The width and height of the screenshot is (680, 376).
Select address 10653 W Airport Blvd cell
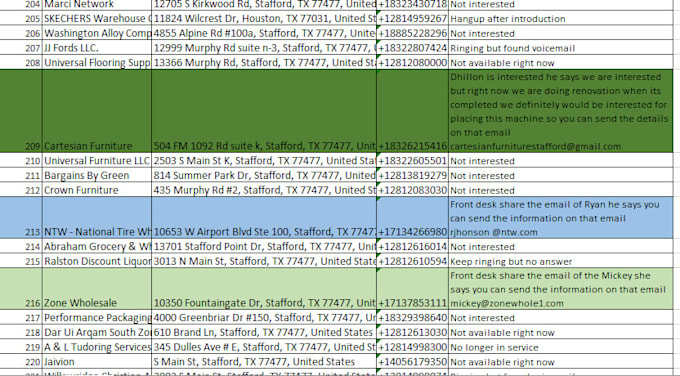264,218
